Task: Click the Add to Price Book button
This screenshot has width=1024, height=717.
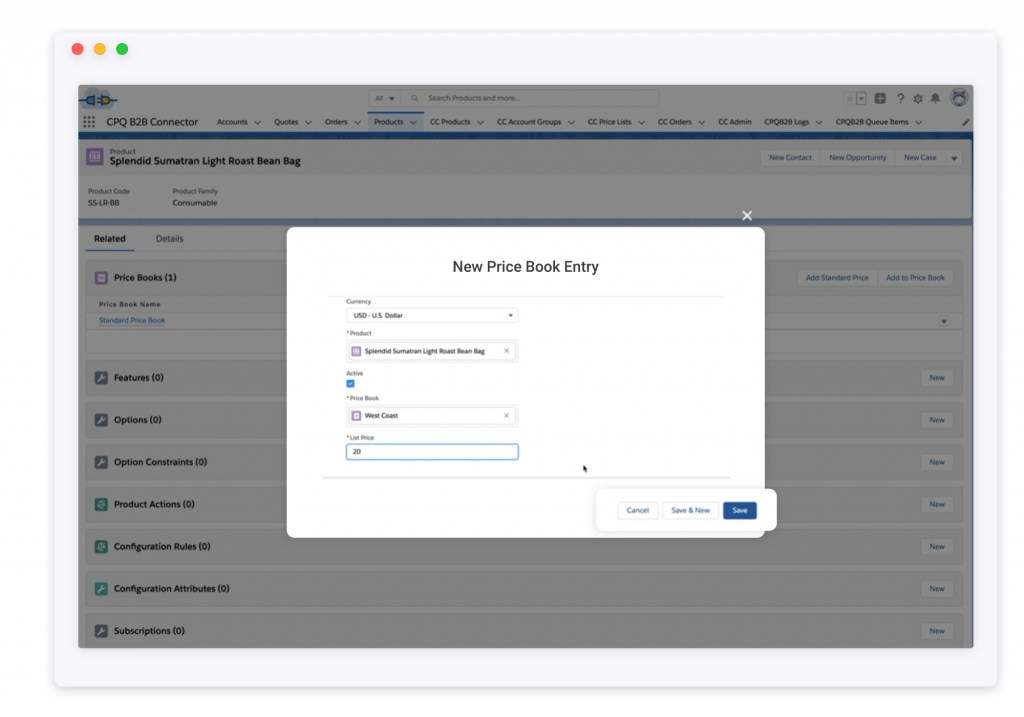Action: [x=915, y=278]
